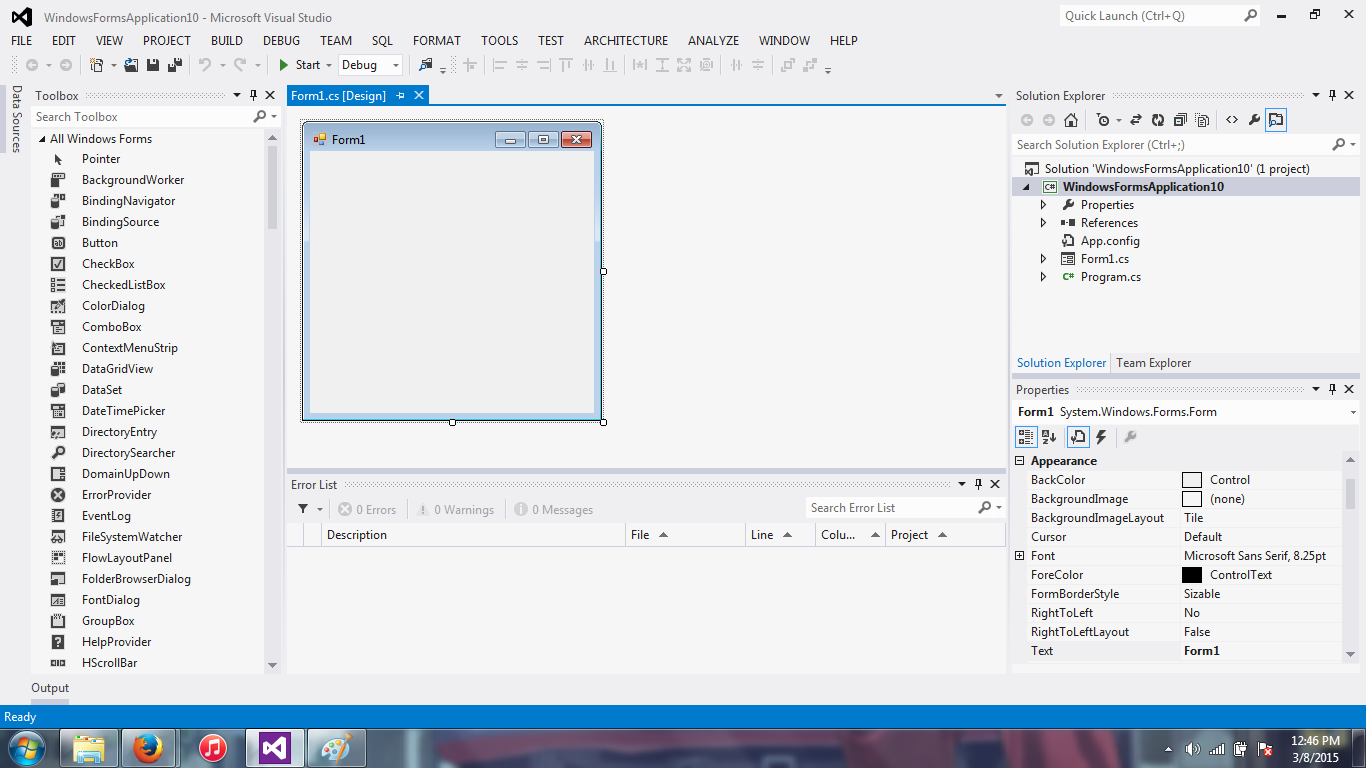Open Firefox from the Windows taskbar
Screen dimensions: 1366x770
[148, 748]
